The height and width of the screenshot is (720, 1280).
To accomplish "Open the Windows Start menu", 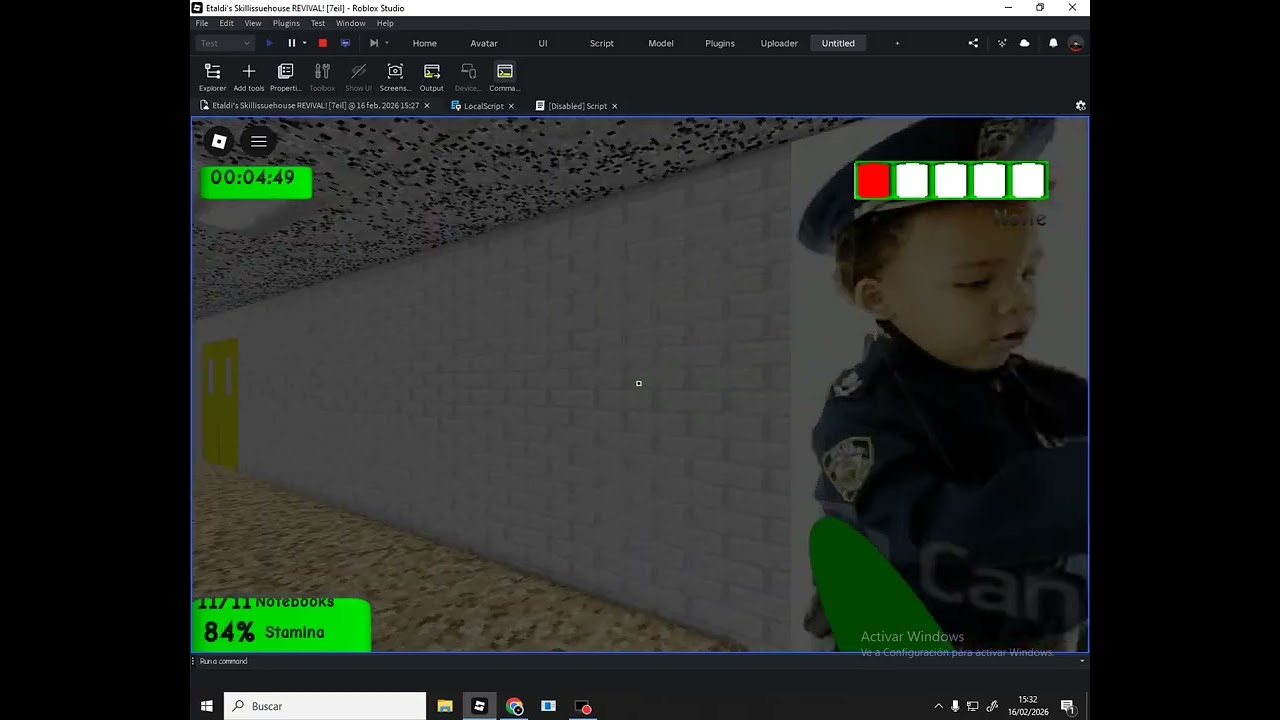I will (x=207, y=706).
